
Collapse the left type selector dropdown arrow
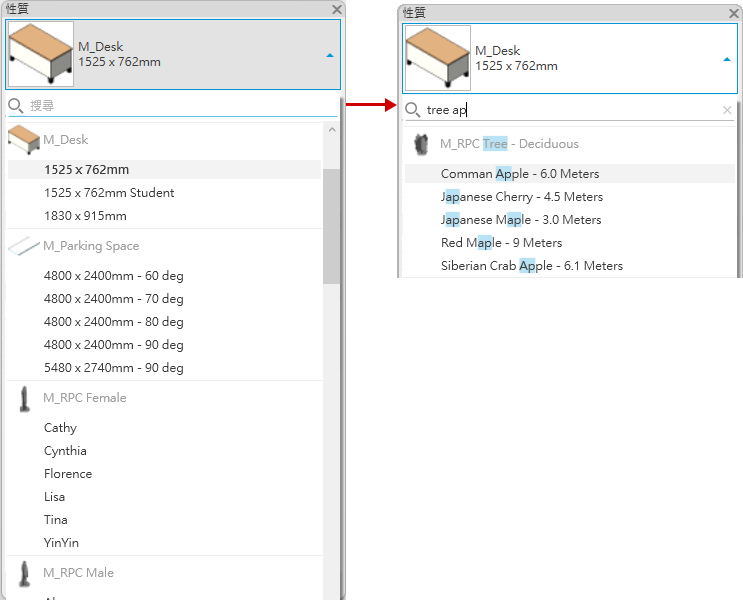click(x=330, y=55)
